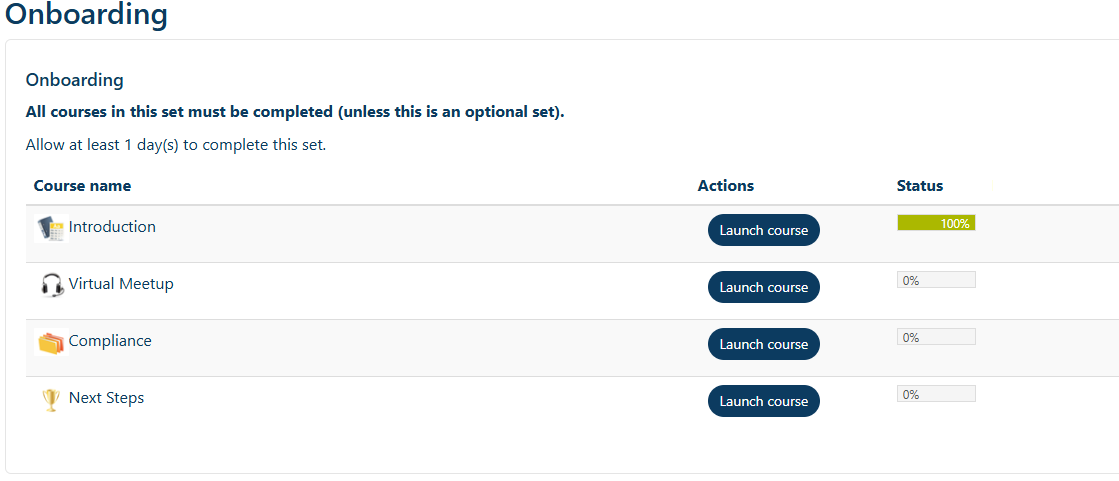Click the Introduction 100% progress bar
The image size is (1119, 481).
(936, 223)
